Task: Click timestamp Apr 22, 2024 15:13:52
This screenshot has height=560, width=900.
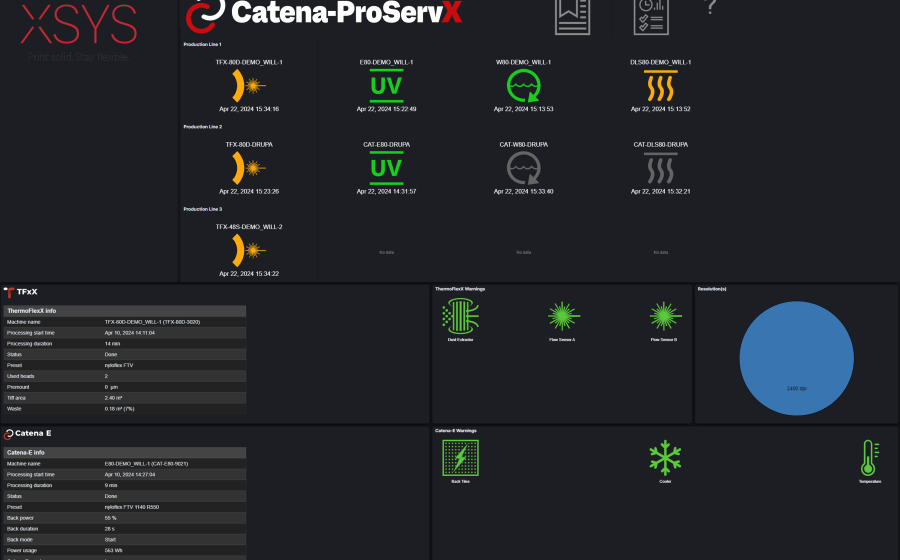Action: (x=661, y=109)
